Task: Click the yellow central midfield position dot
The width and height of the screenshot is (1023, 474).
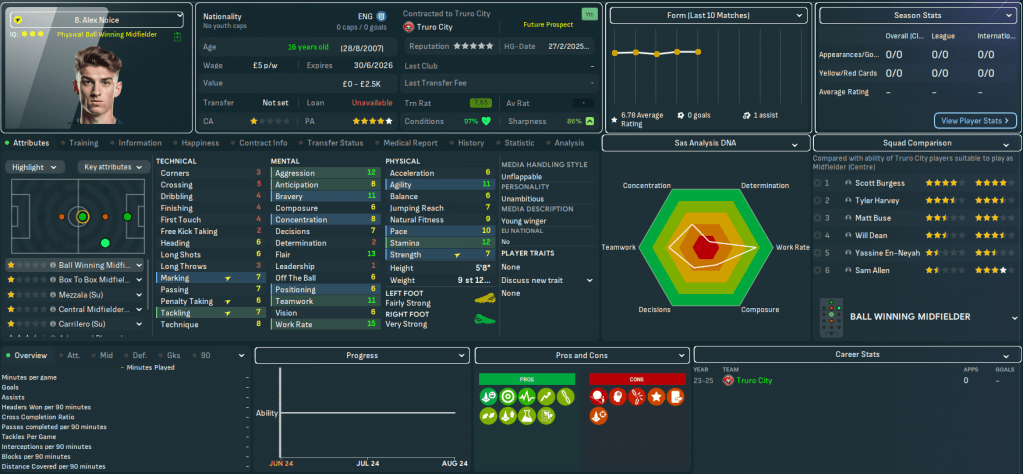Action: point(82,216)
